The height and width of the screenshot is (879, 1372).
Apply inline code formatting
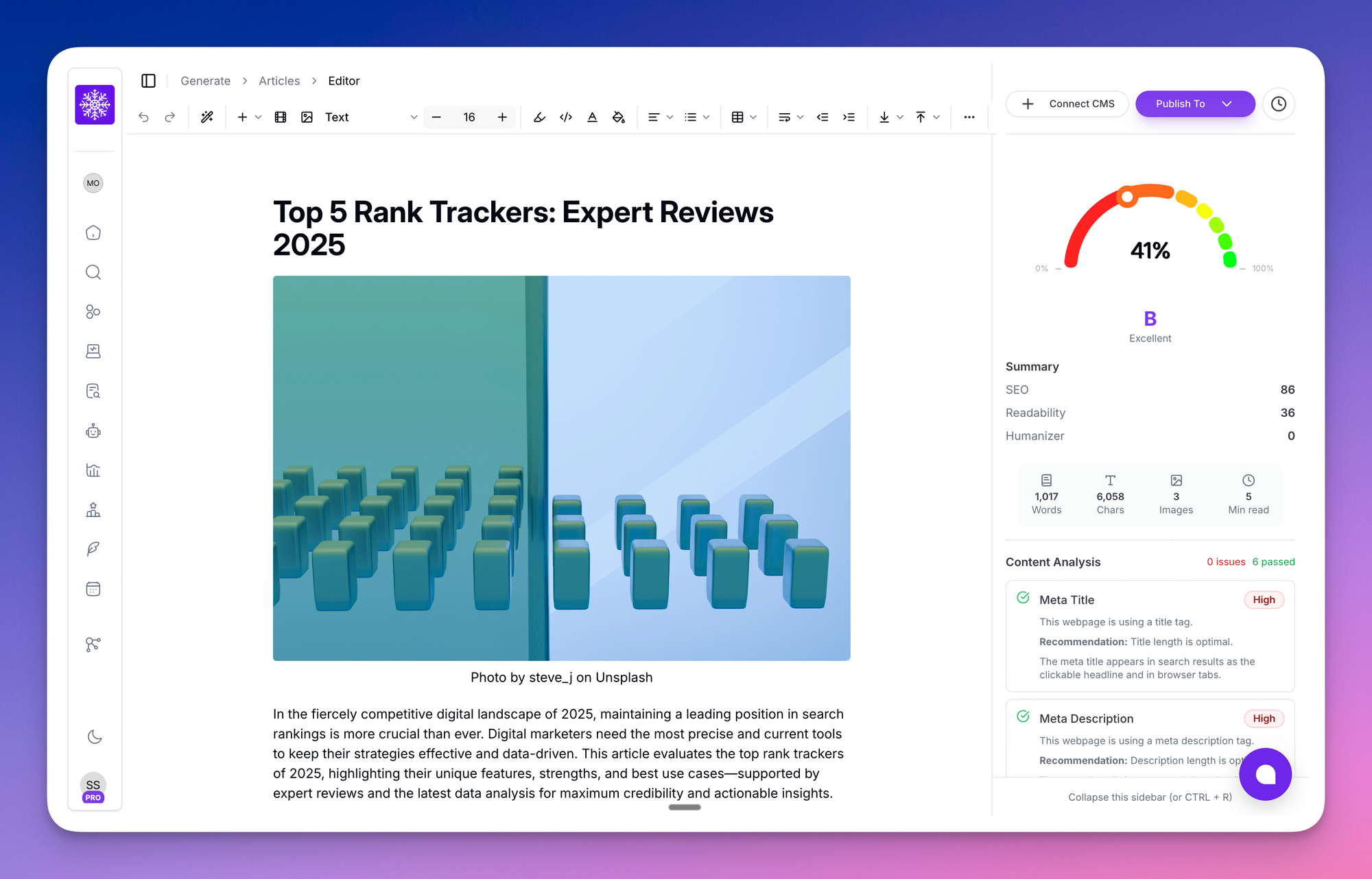566,117
